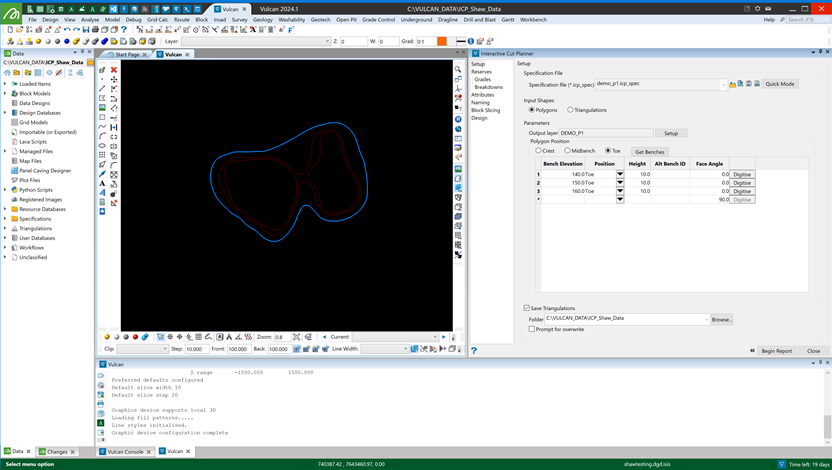Click the home icon in Data panel

[8, 73]
